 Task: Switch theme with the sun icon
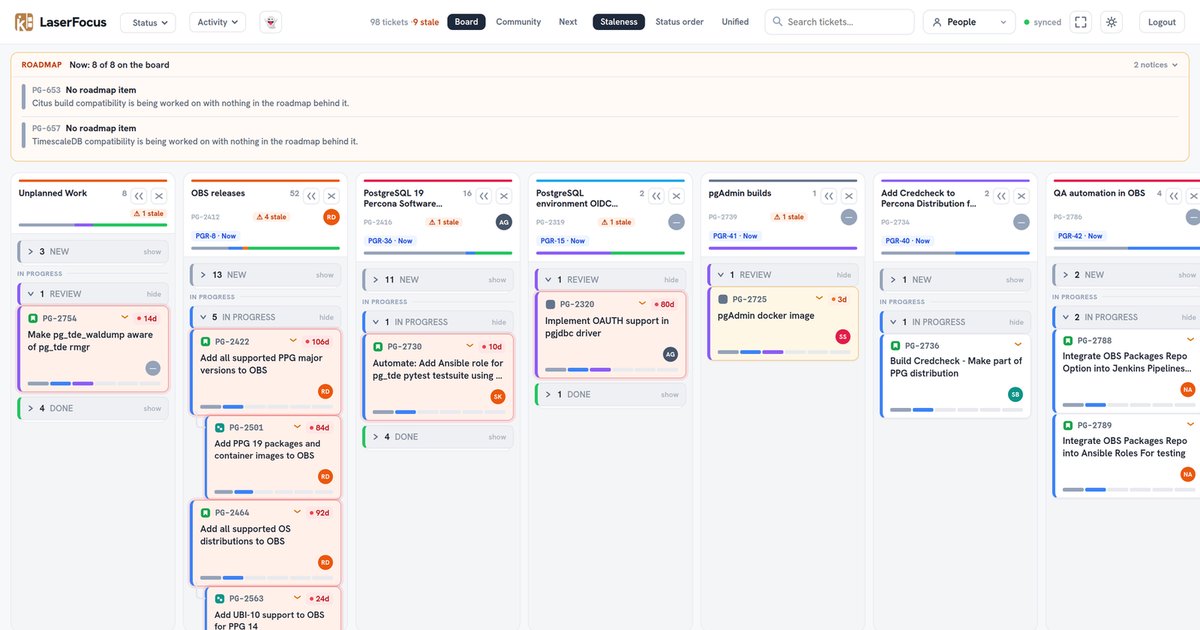click(1111, 22)
